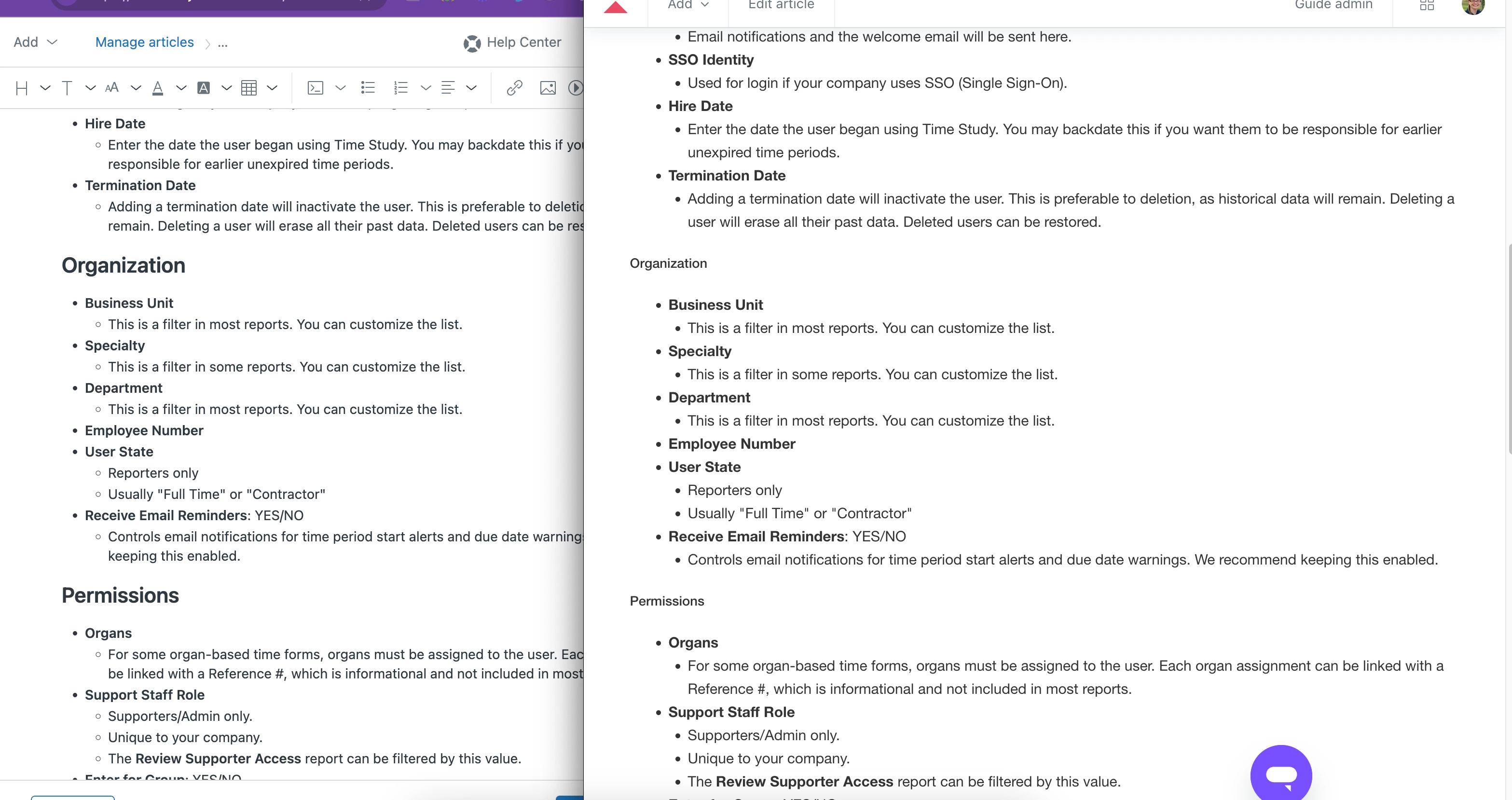Screen dimensions: 1512x800
Task: Expand the heading dropdown arrow
Action: point(45,88)
